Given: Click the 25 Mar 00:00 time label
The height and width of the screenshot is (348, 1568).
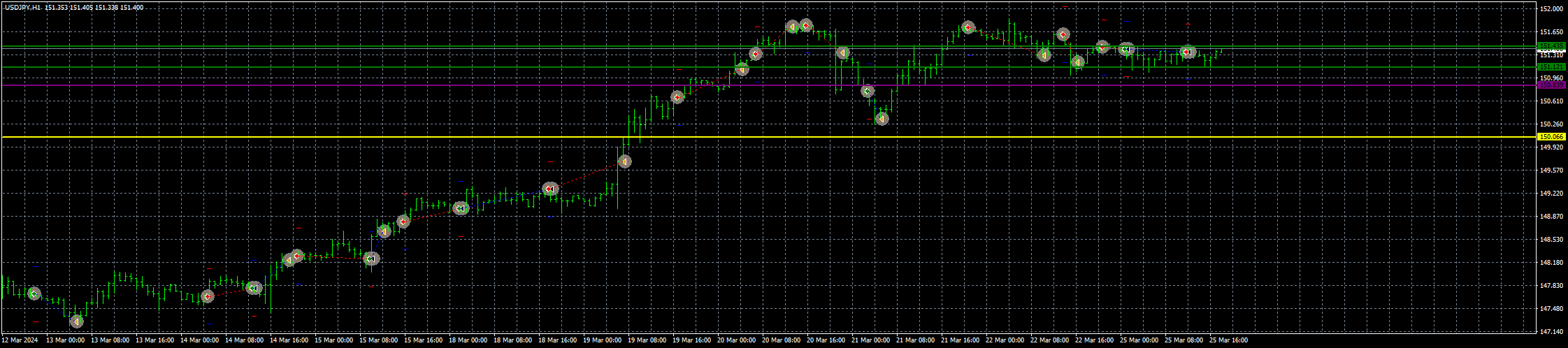Looking at the screenshot, I should [1139, 340].
